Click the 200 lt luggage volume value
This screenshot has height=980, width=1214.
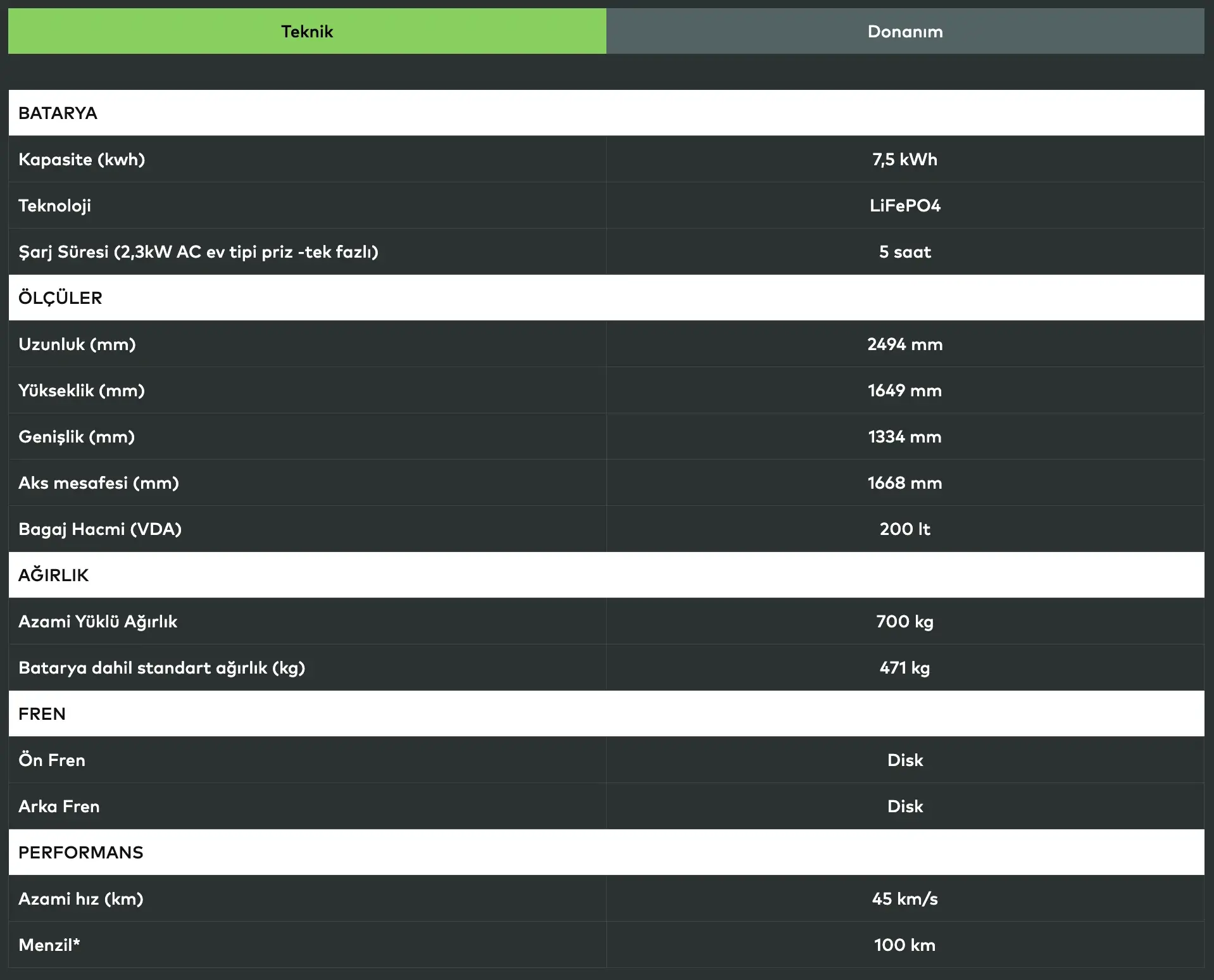904,529
